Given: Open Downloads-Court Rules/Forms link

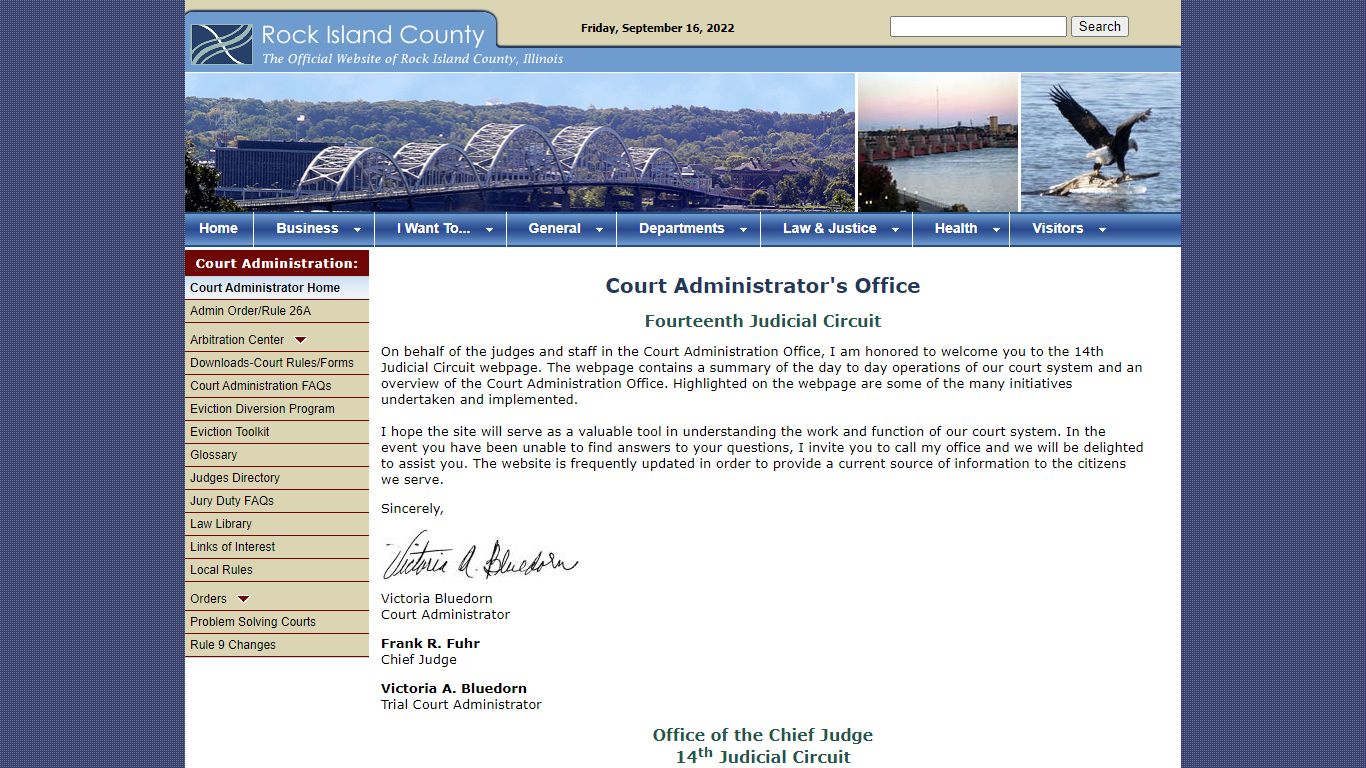Looking at the screenshot, I should (x=277, y=363).
